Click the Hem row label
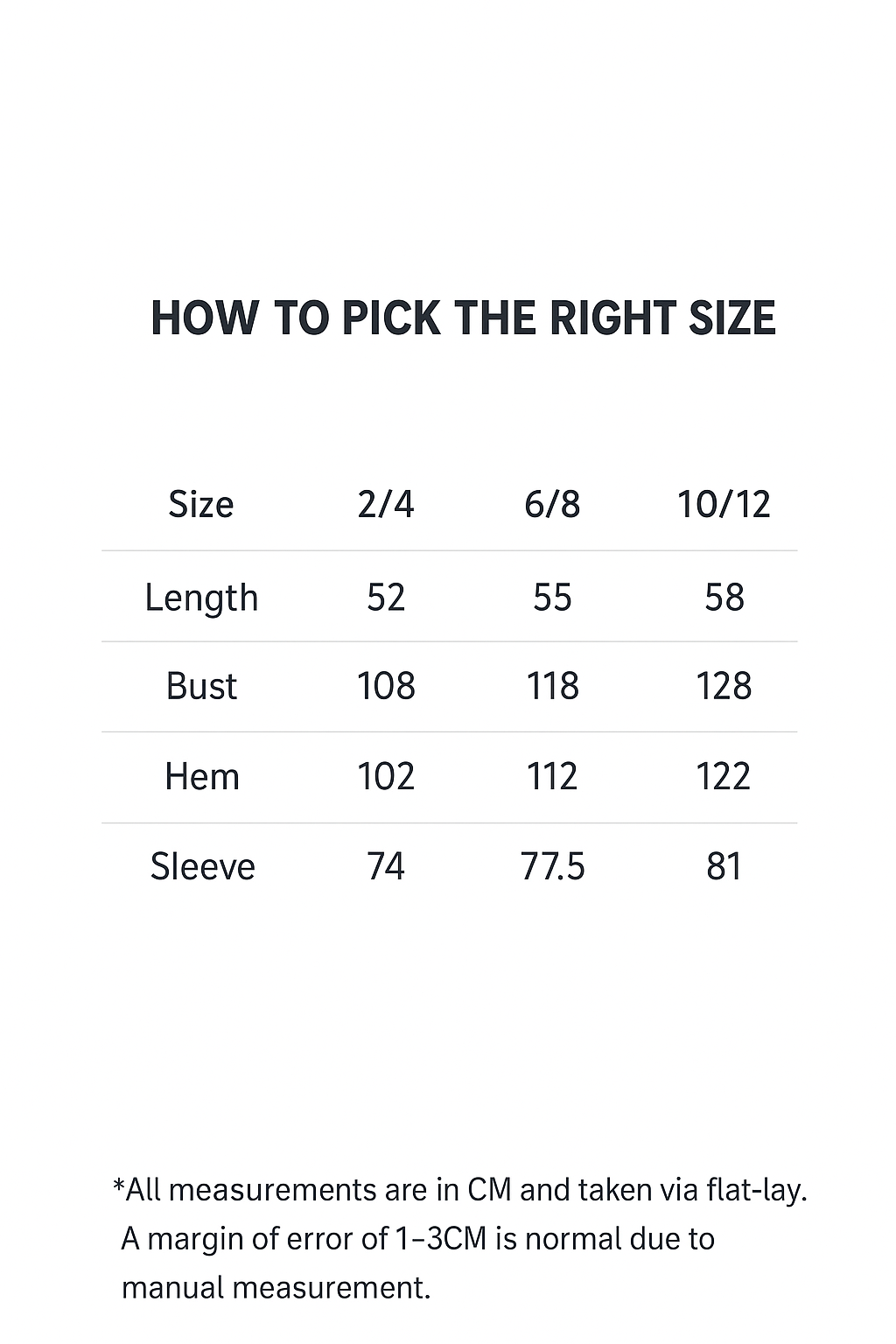Image resolution: width=896 pixels, height=1344 pixels. coord(201,777)
